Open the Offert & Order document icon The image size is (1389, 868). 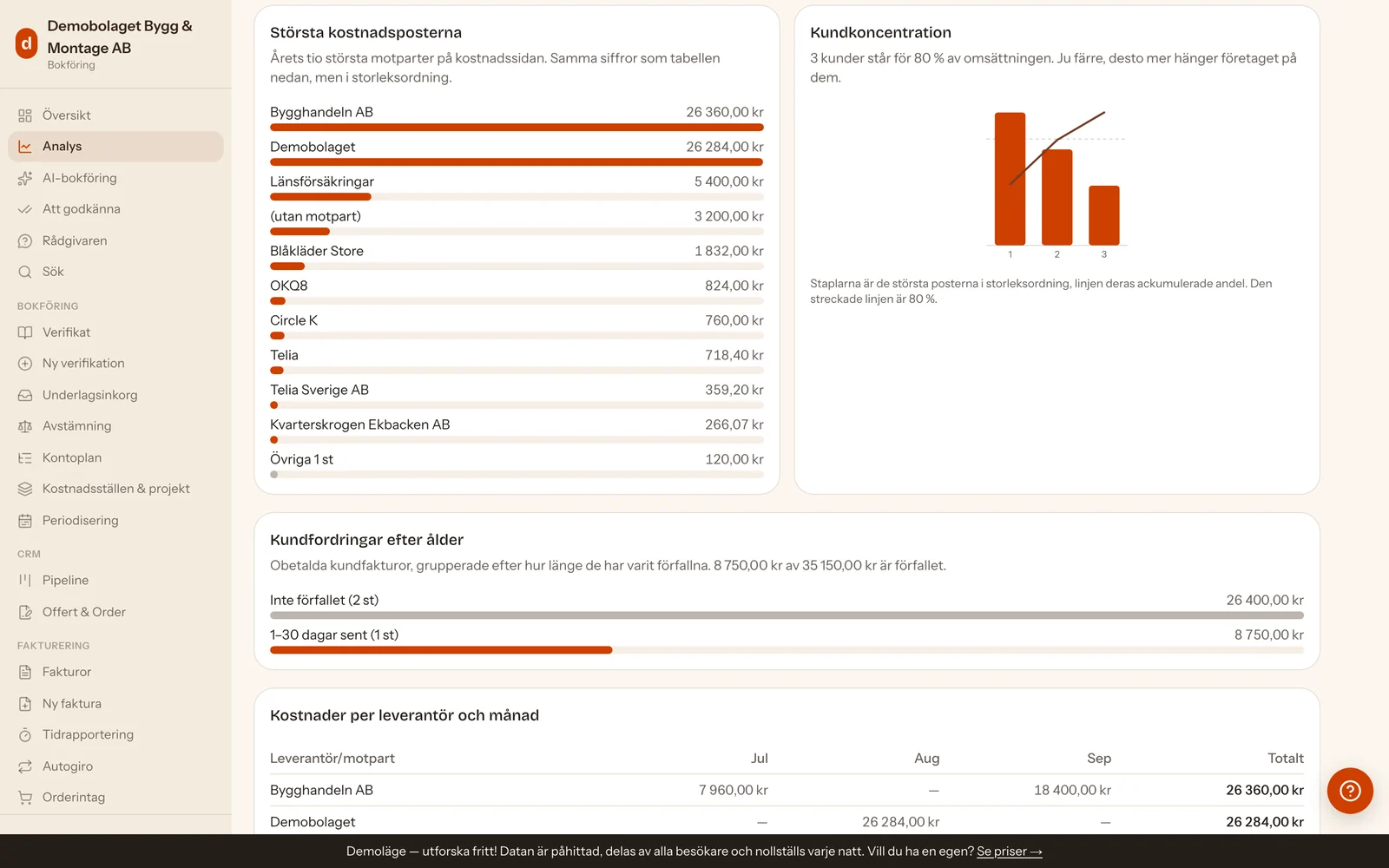[25, 612]
